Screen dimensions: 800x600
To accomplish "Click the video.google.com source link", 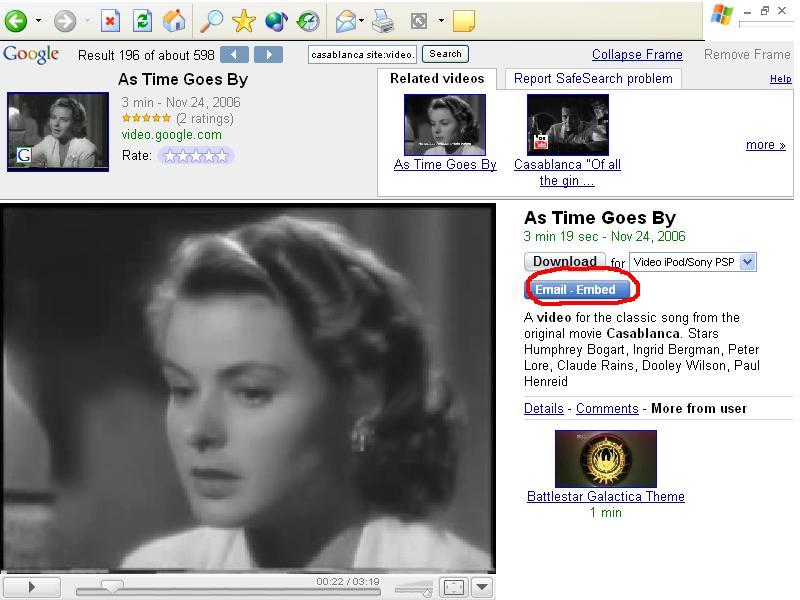I will pos(171,135).
